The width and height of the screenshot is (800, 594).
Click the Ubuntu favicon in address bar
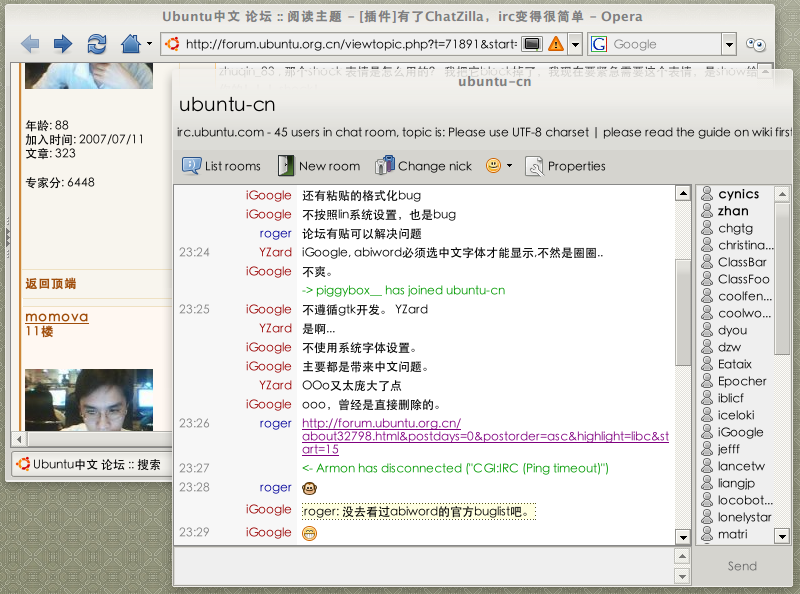(172, 44)
